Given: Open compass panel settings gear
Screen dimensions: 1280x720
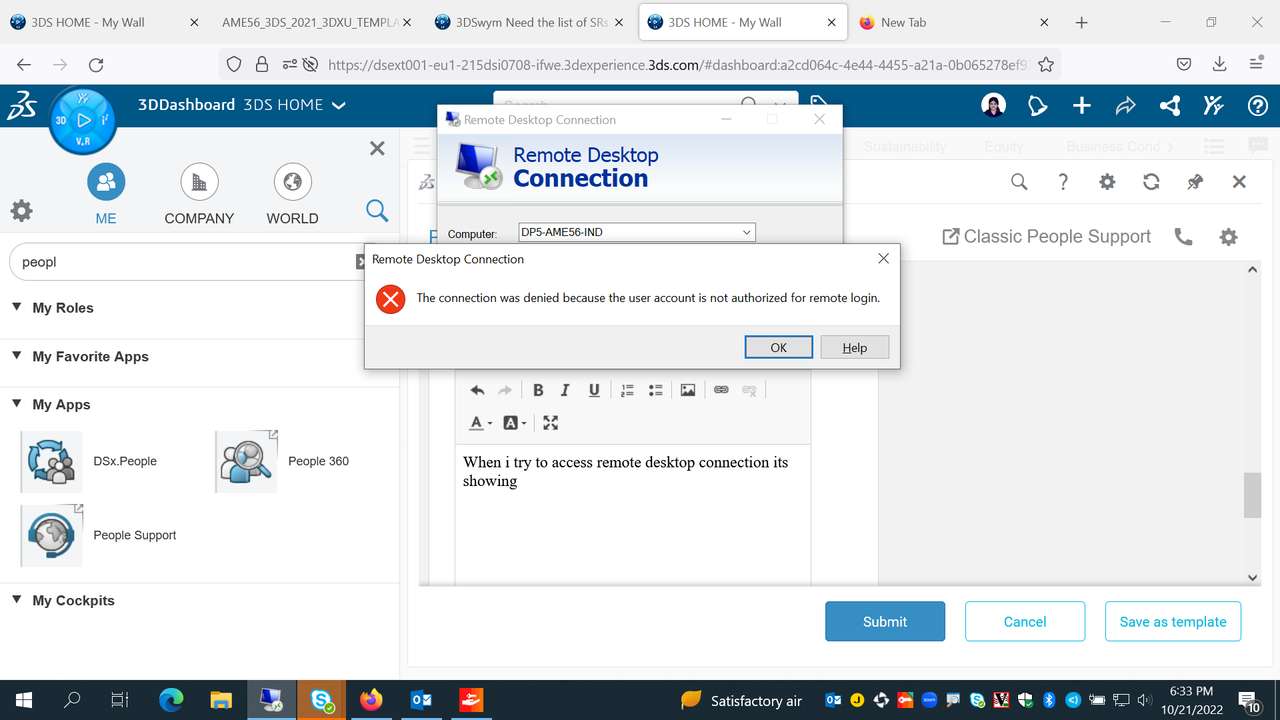Looking at the screenshot, I should (x=21, y=210).
